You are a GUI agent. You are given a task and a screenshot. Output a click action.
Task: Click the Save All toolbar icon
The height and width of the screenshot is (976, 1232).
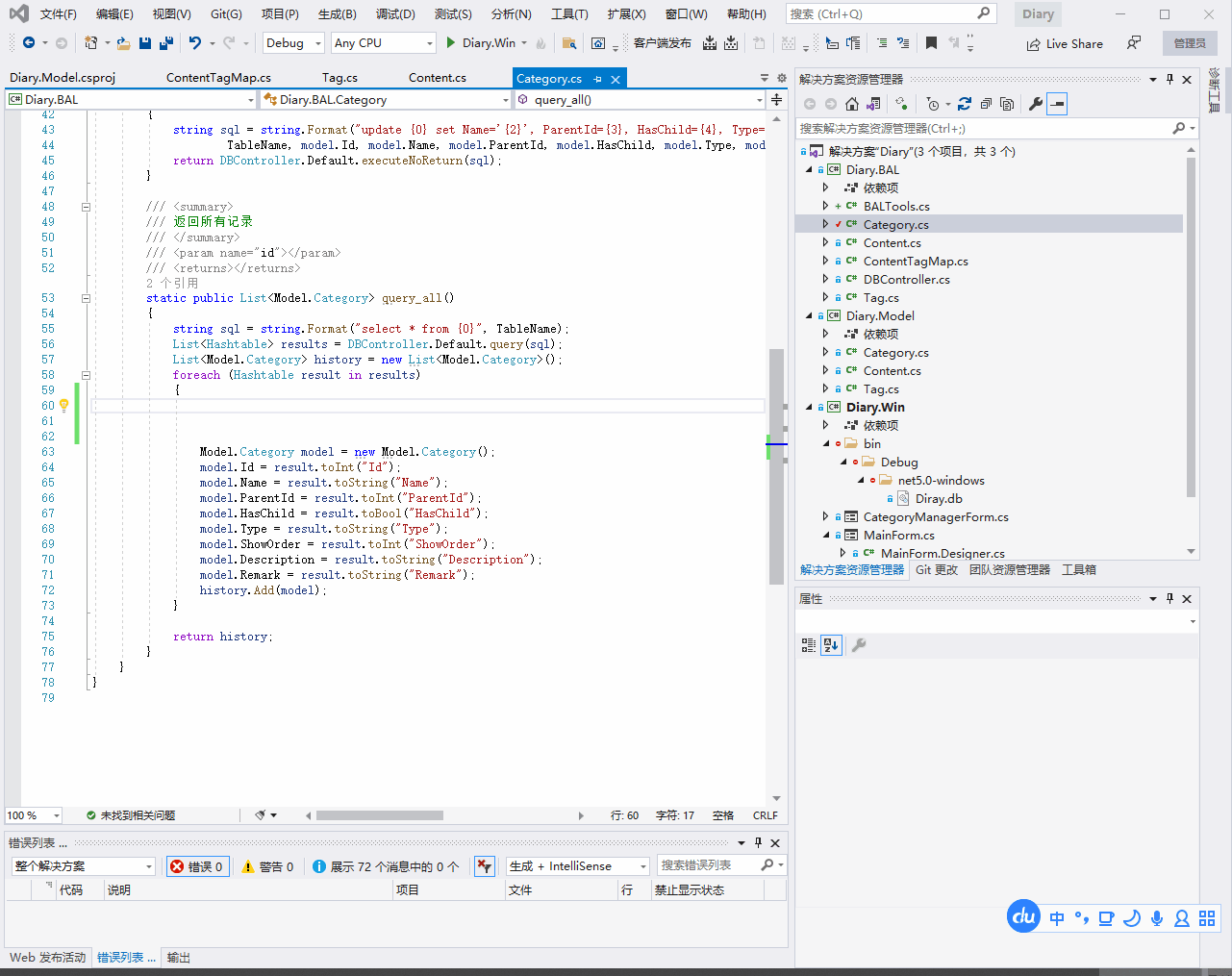(x=166, y=43)
